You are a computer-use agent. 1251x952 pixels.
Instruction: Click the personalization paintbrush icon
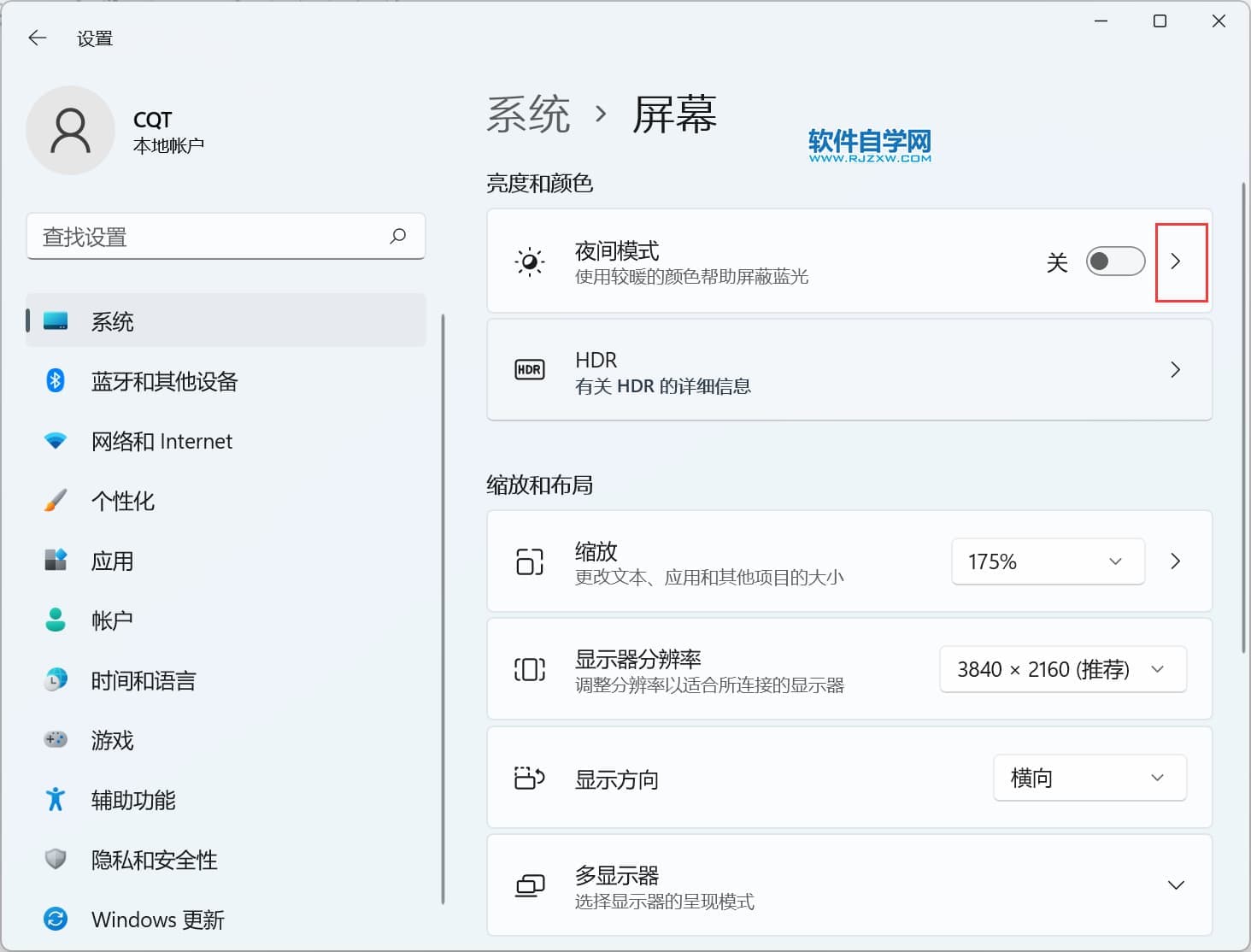pos(56,501)
